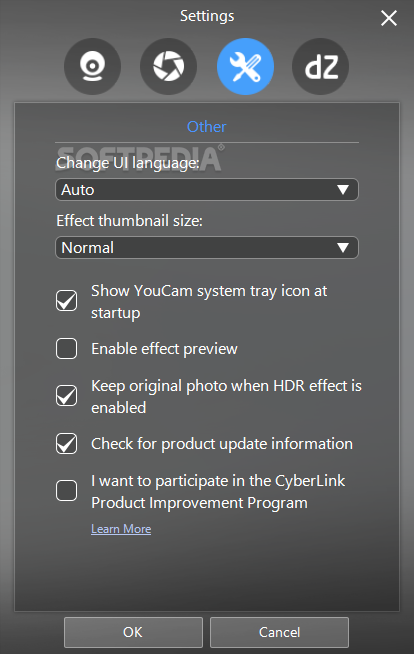Open the Normal thumbnail size combo box
This screenshot has height=654, width=414.
coord(207,248)
